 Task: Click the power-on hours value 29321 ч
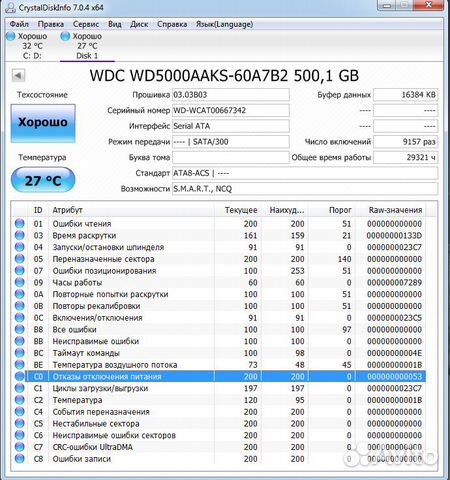(406, 157)
